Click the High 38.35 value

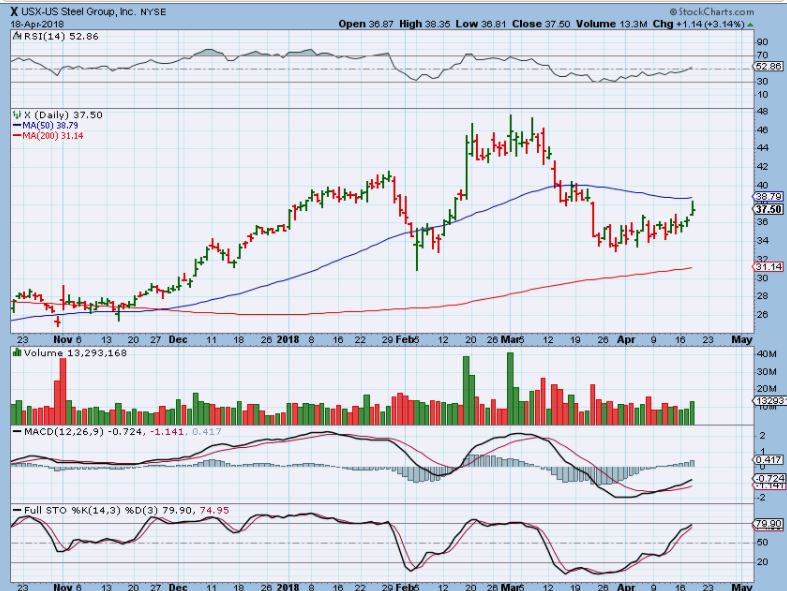pos(425,24)
